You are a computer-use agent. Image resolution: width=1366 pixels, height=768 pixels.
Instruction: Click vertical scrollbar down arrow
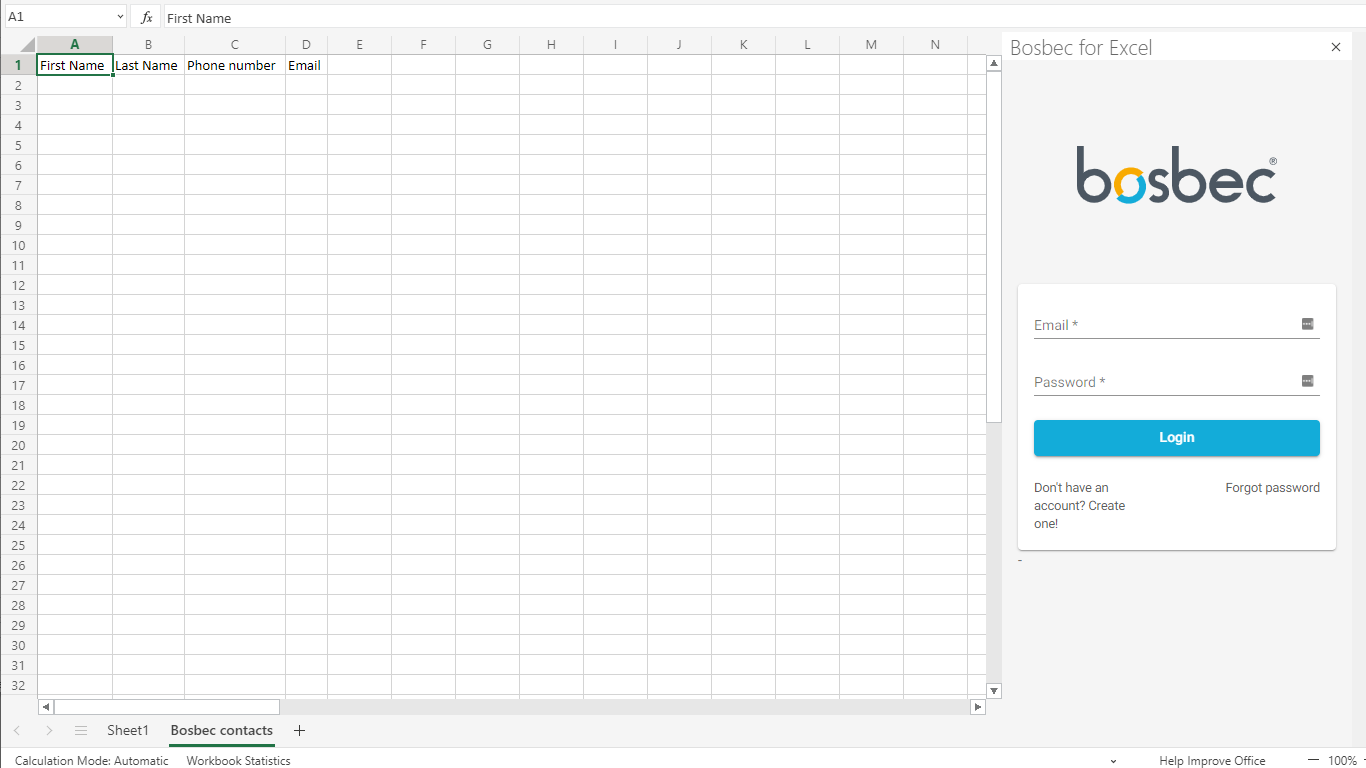(994, 691)
